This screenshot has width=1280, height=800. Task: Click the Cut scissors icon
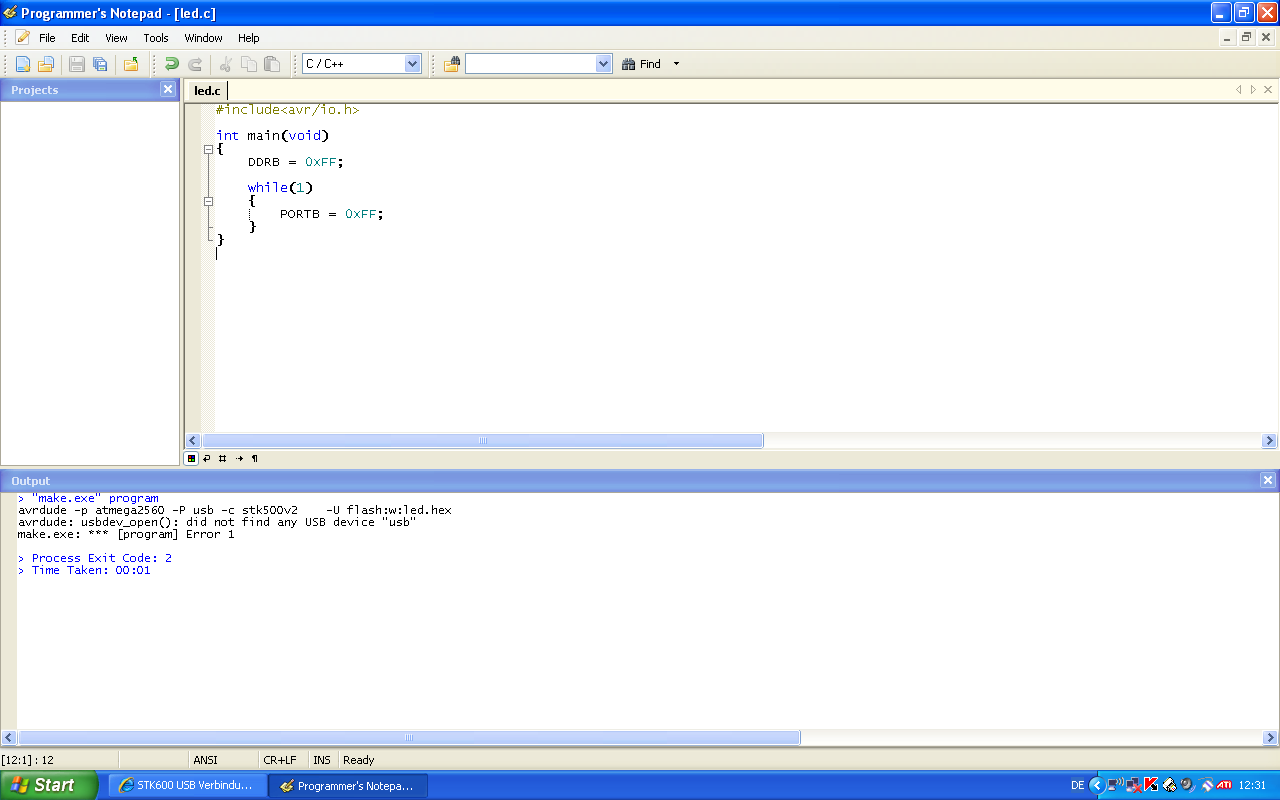coord(225,64)
